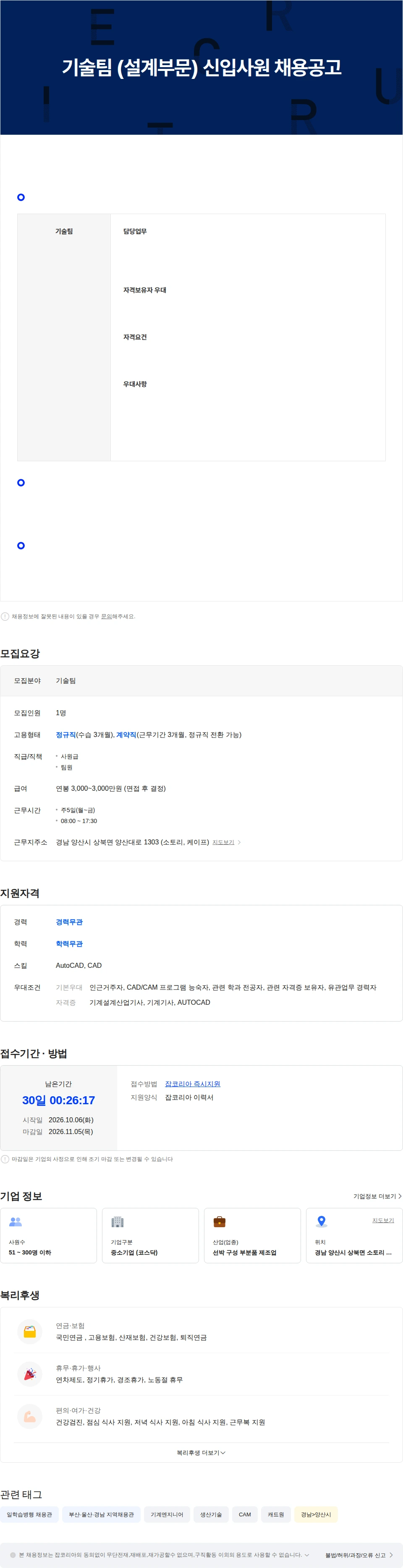This screenshot has height=1568, width=403.
Task: Click the 2026.10.06(화) start date
Action: [71, 1120]
